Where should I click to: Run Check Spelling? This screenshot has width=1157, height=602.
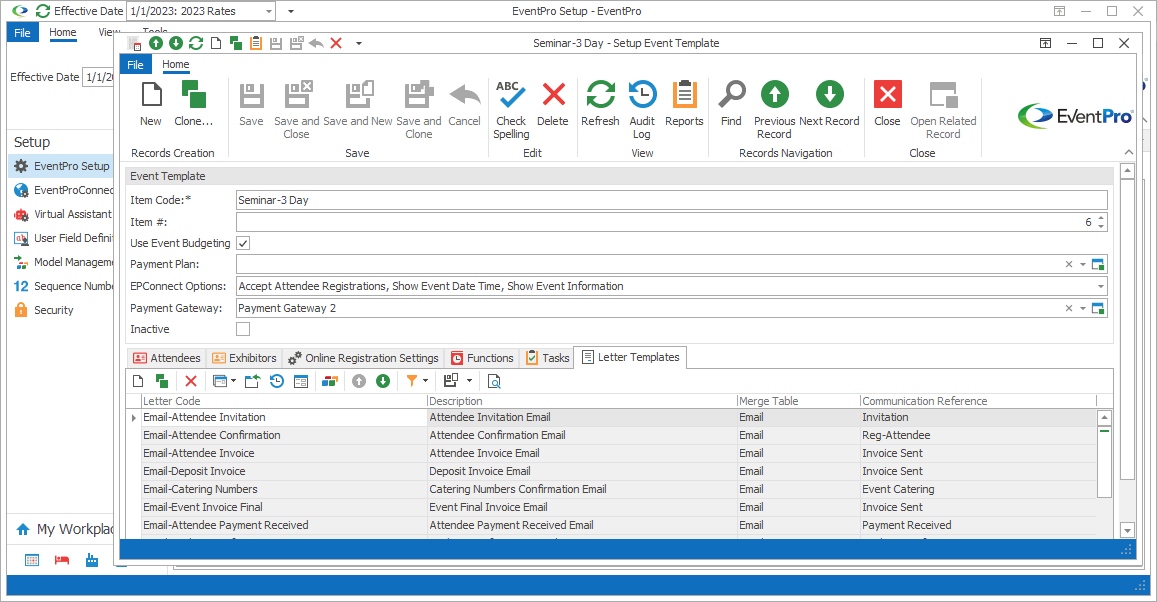pos(511,111)
